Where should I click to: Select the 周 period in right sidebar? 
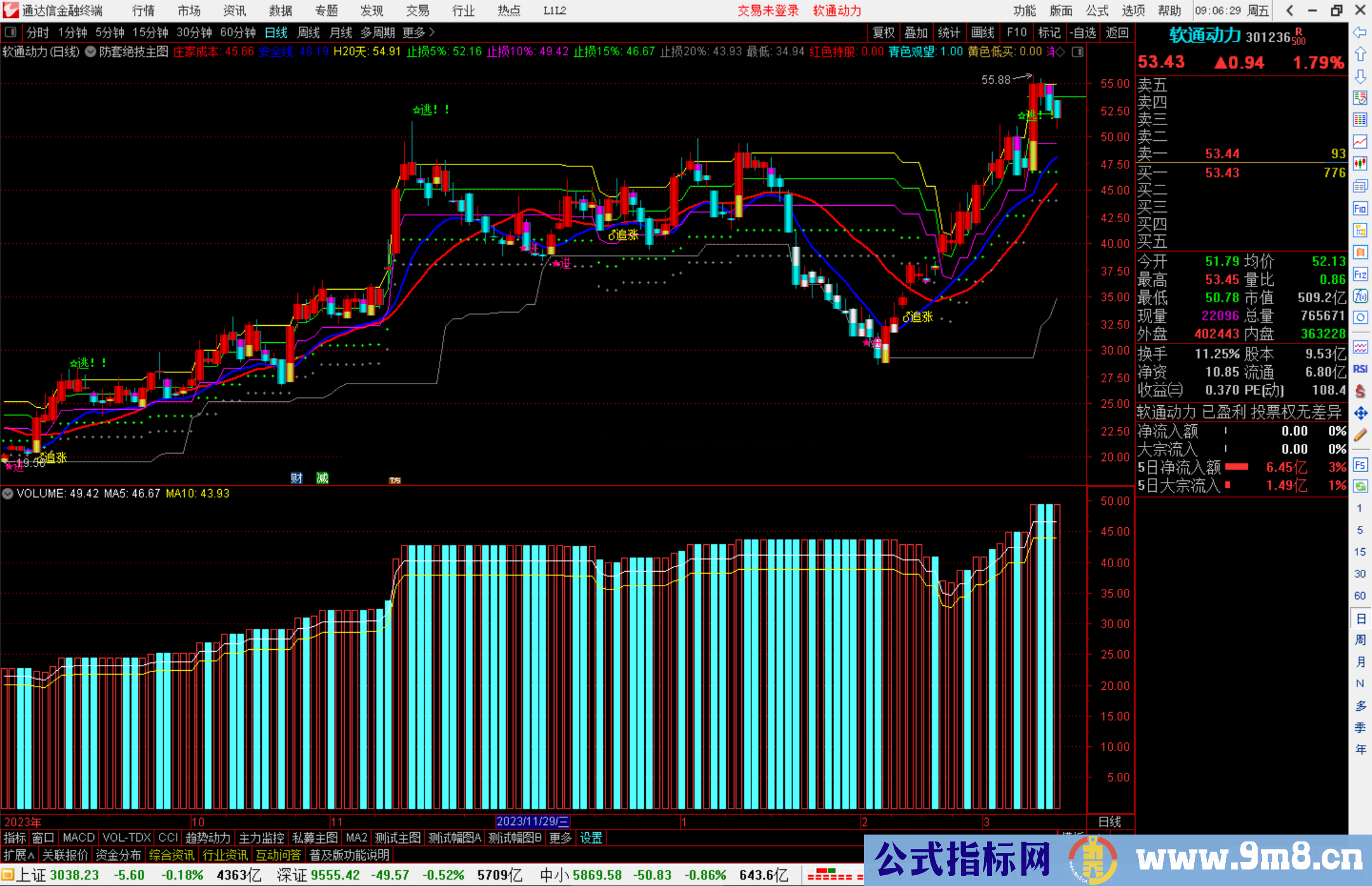[1360, 640]
